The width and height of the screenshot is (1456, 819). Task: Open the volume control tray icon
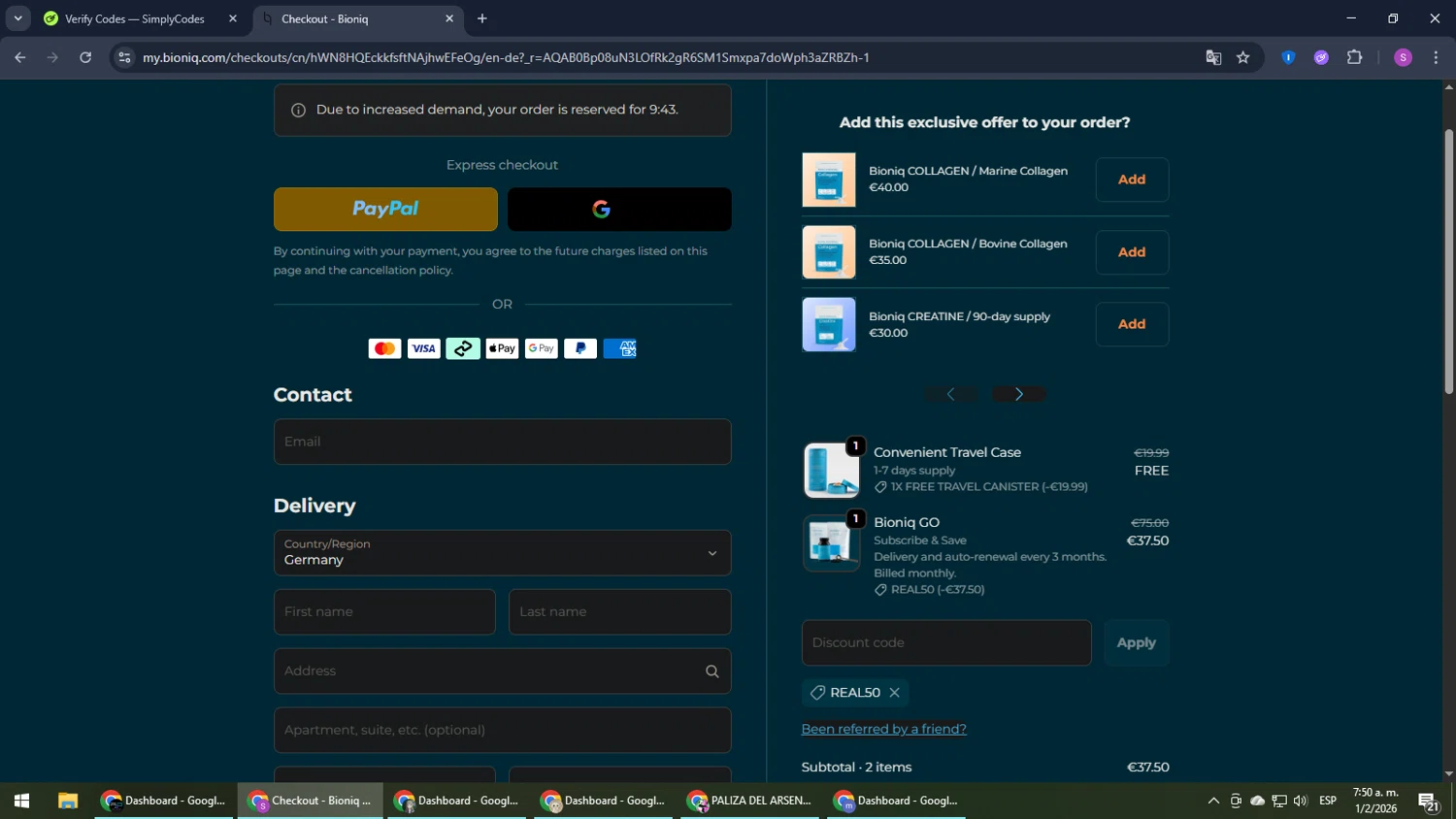pos(1301,801)
